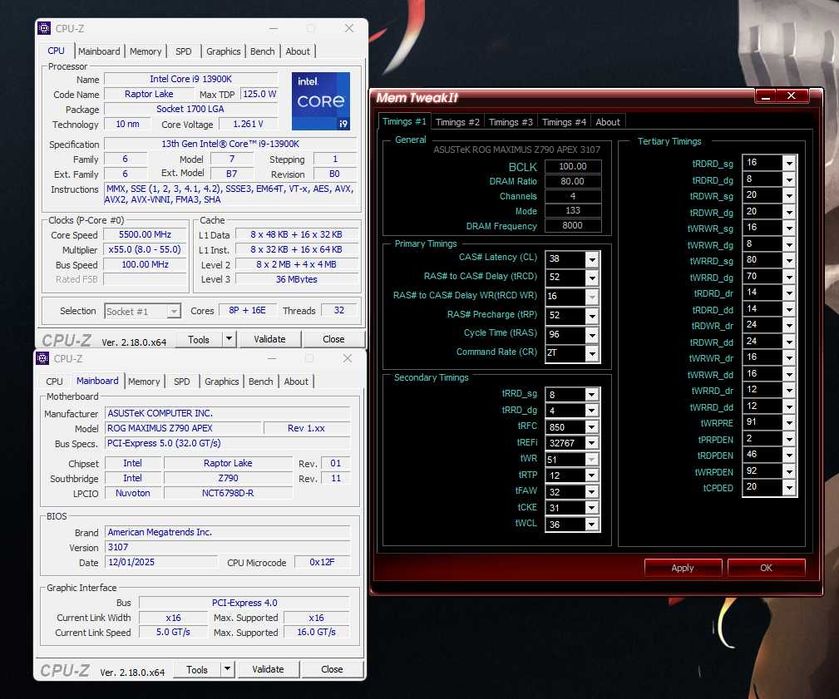Expand tWRRD_dg dropdown showing 70
This screenshot has height=699, width=839.
point(789,277)
